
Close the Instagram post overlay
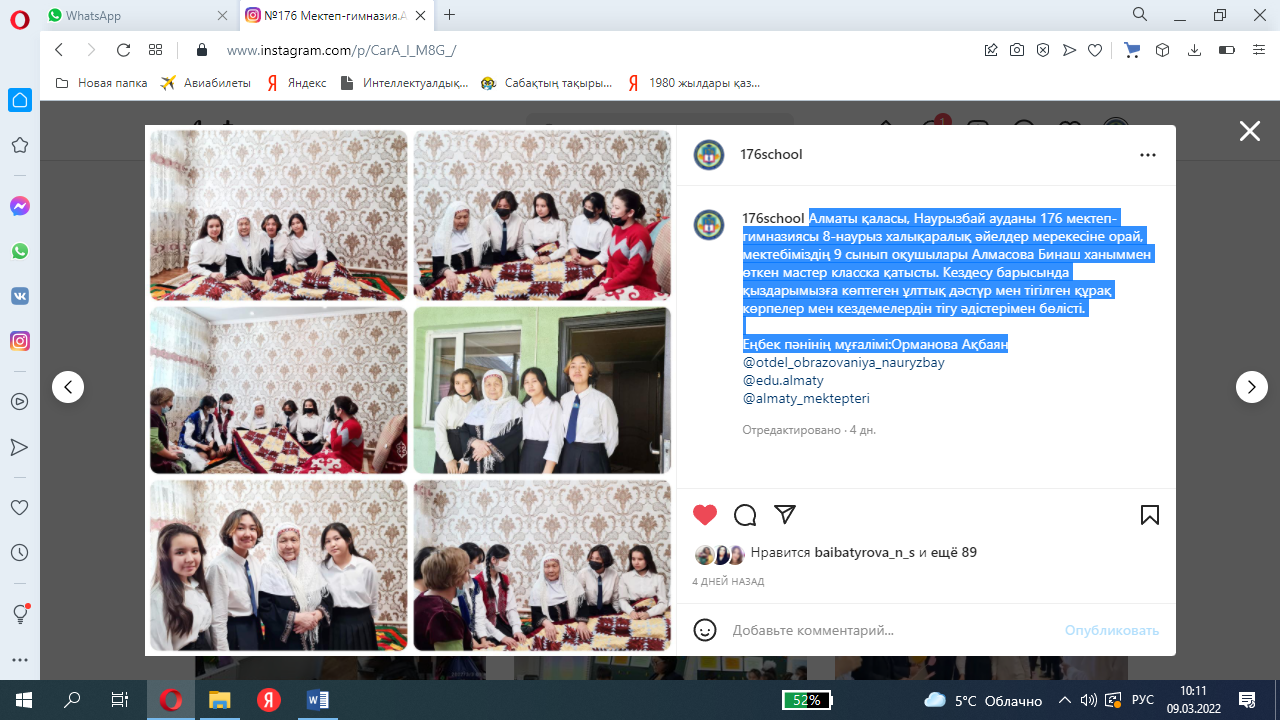1249,131
